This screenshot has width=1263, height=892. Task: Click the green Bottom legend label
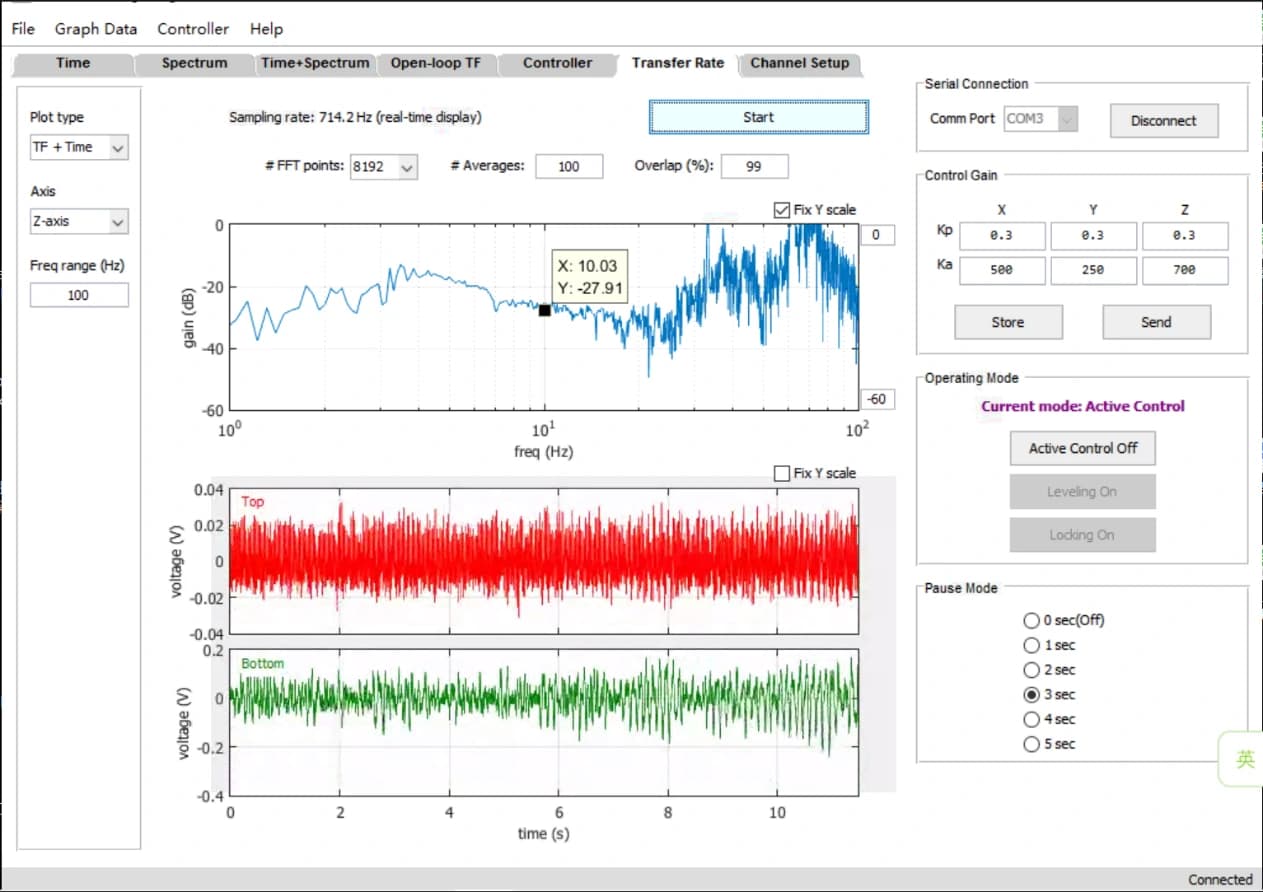(262, 663)
